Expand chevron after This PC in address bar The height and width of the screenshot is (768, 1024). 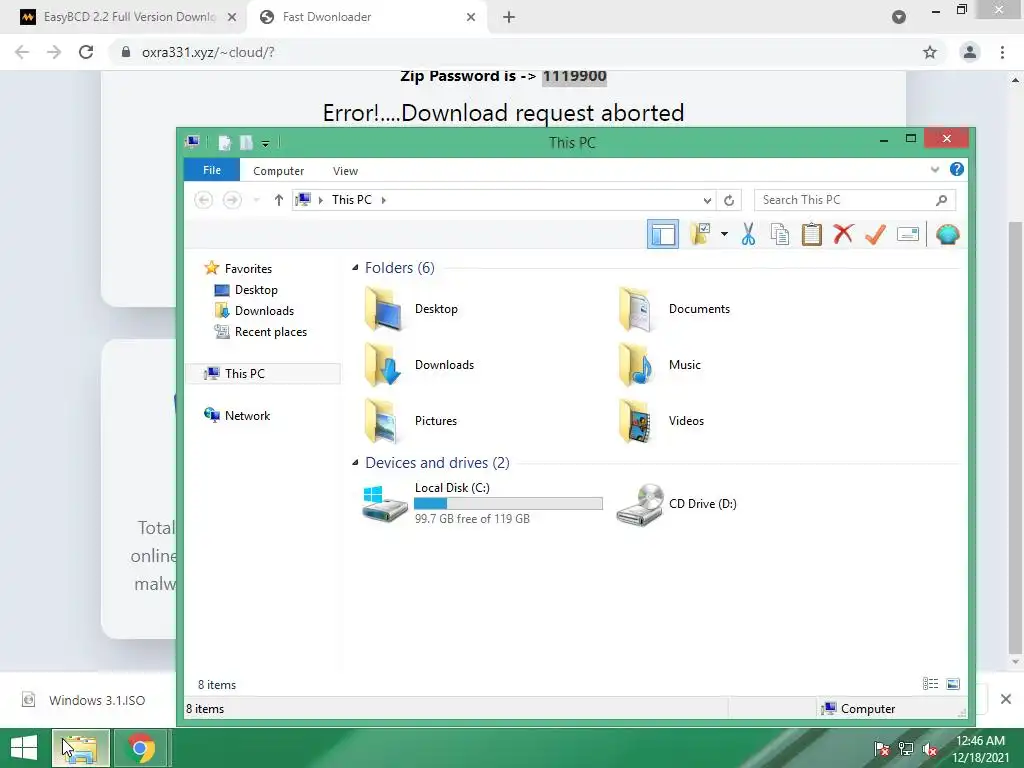383,200
